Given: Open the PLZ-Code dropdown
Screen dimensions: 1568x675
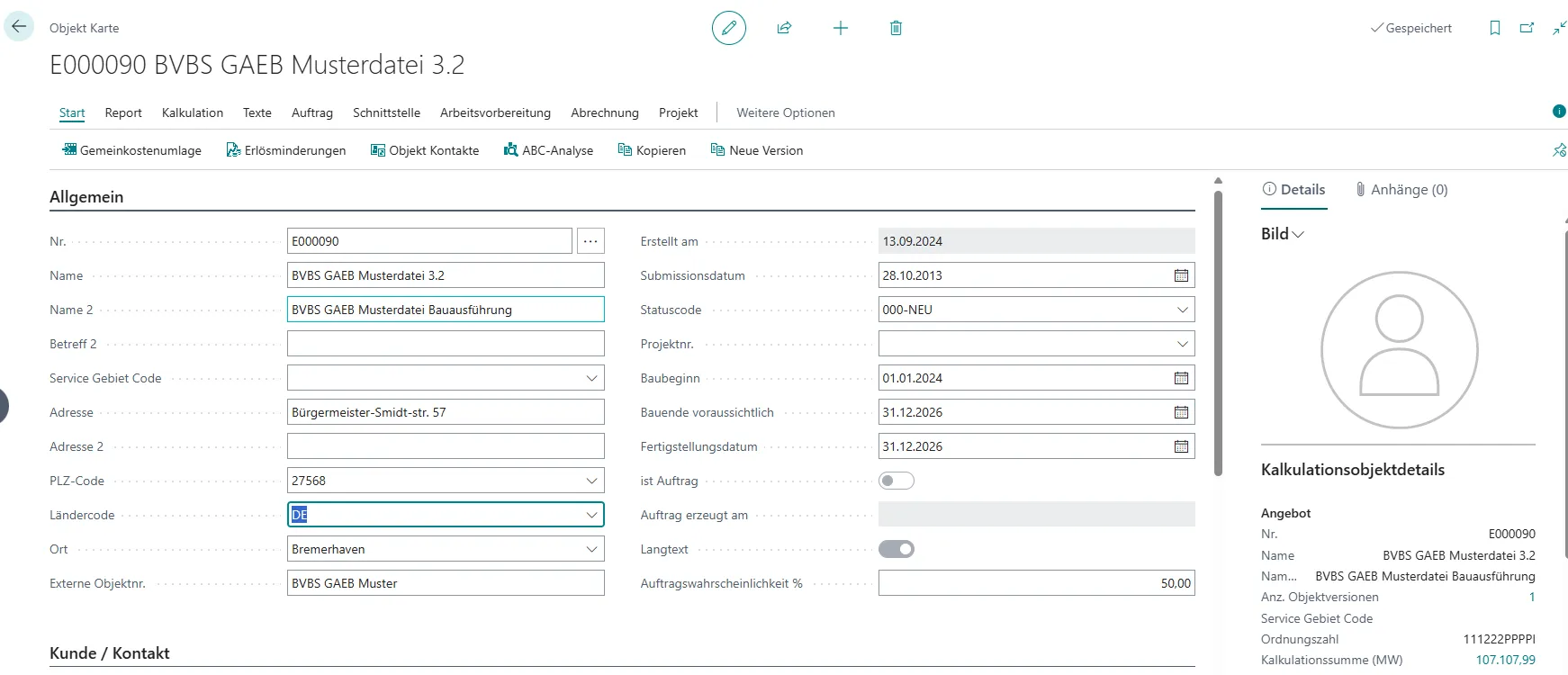Looking at the screenshot, I should point(591,481).
